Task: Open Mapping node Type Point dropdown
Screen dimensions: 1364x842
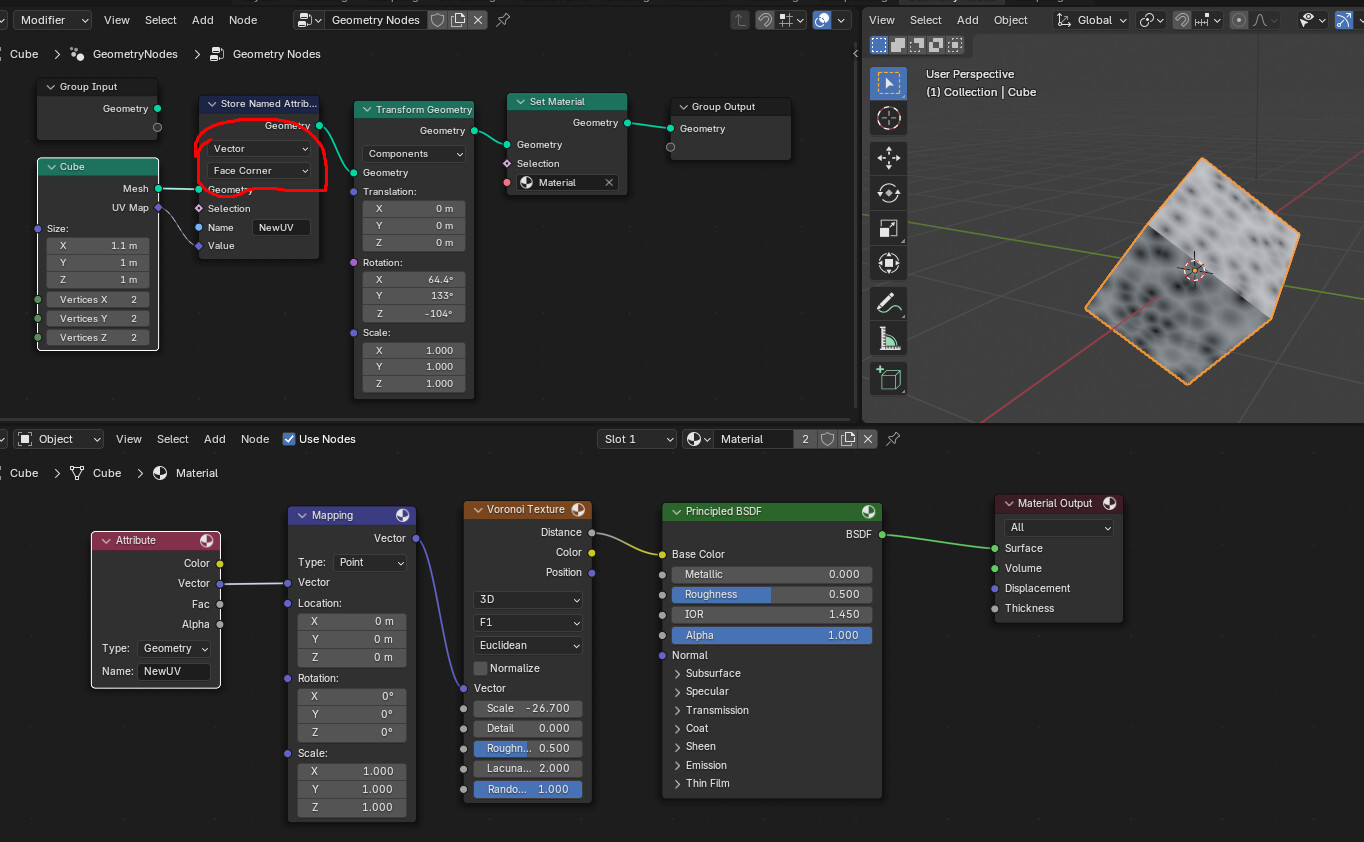Action: 370,563
